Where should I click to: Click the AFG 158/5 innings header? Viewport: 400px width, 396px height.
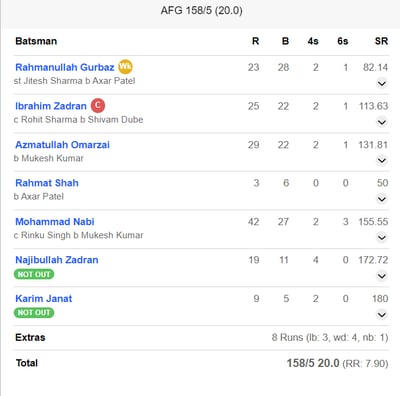(201, 10)
